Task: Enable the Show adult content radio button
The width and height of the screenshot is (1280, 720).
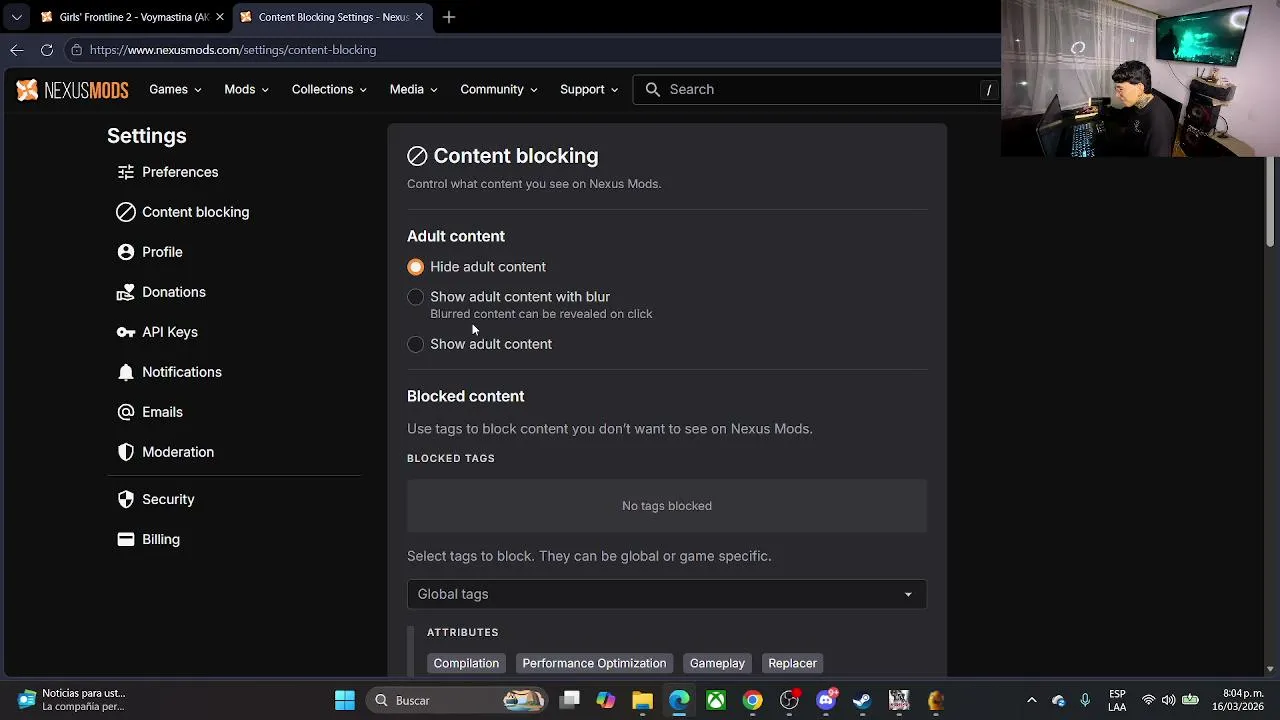Action: click(x=416, y=344)
